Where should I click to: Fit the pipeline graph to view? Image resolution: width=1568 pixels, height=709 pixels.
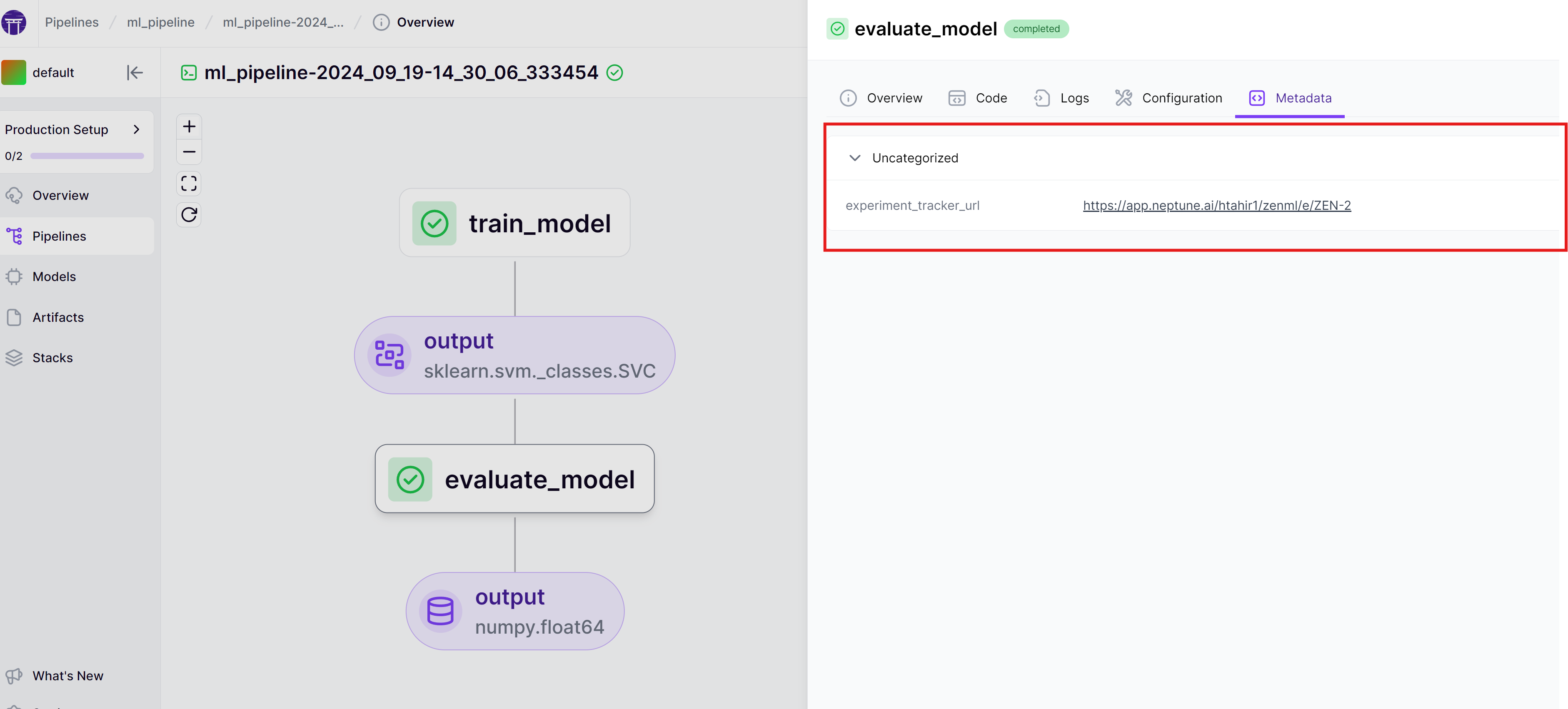189,183
